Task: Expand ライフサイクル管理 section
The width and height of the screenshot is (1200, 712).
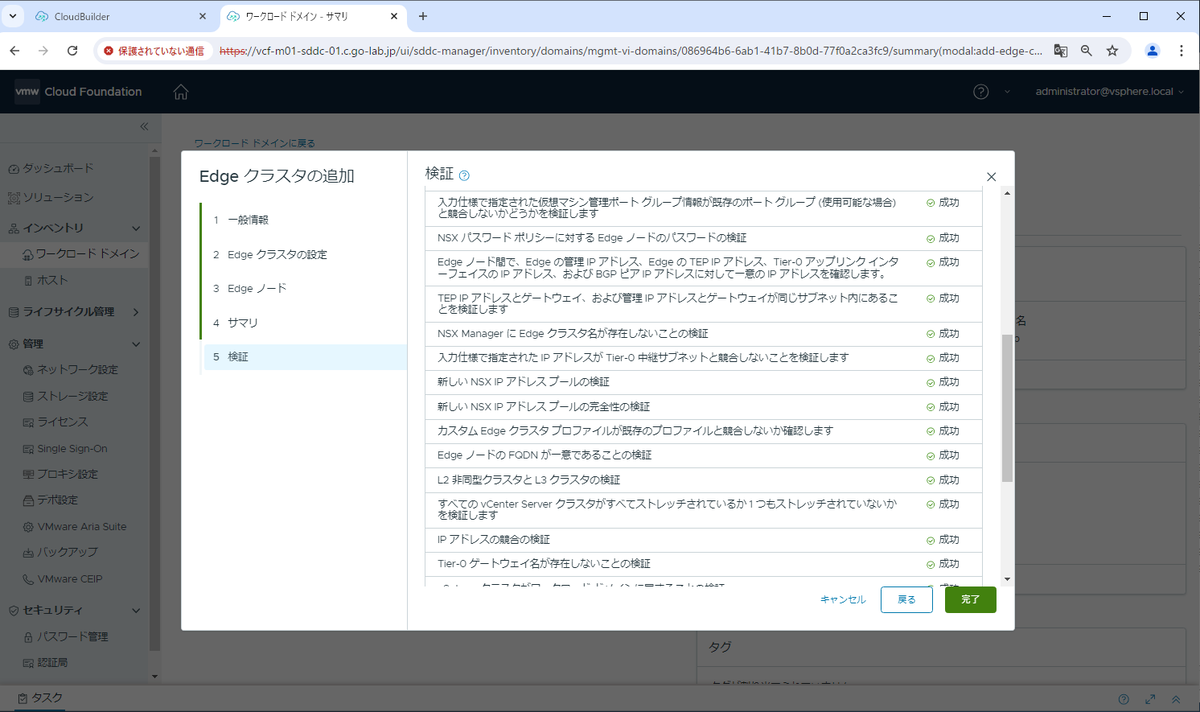Action: tap(136, 312)
